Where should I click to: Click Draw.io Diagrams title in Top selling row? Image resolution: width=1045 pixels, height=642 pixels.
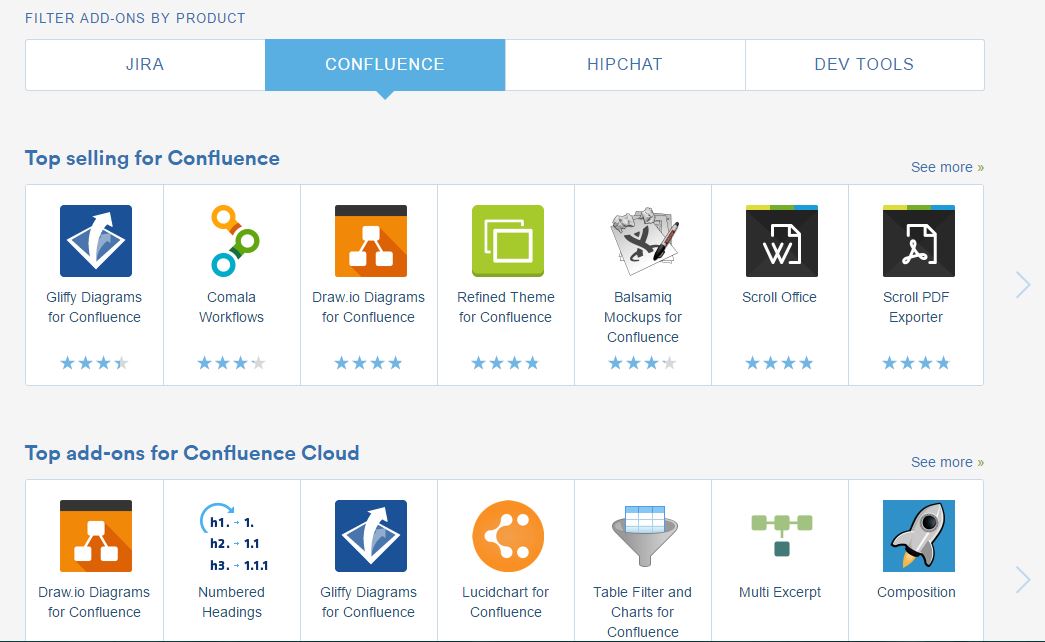369,307
